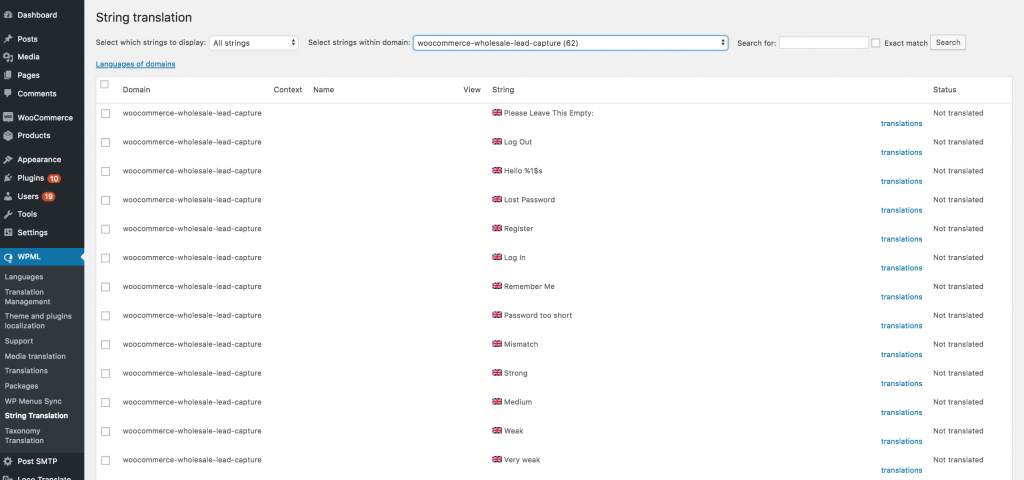Check the box for 'Log Out' string row
1024x480 pixels.
pos(105,143)
